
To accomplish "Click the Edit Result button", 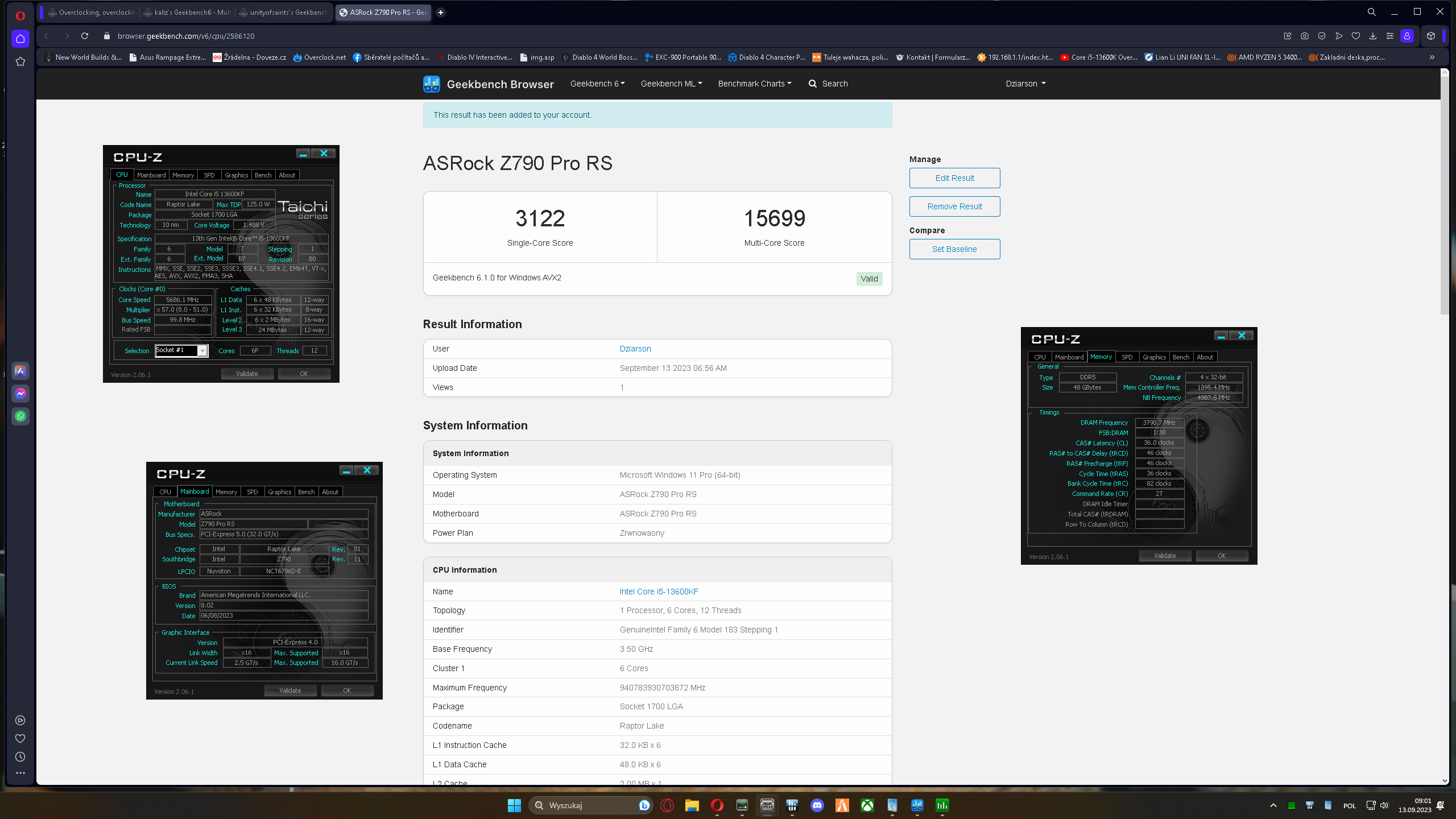I will pos(954,178).
